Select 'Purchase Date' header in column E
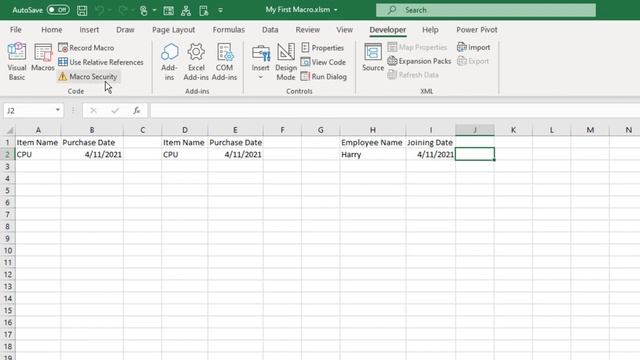 pos(235,142)
